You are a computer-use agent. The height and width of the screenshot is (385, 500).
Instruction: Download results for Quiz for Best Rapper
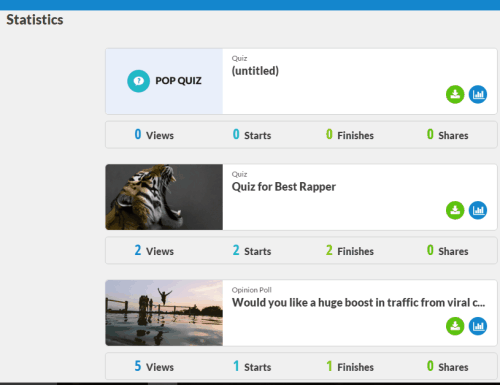(455, 210)
